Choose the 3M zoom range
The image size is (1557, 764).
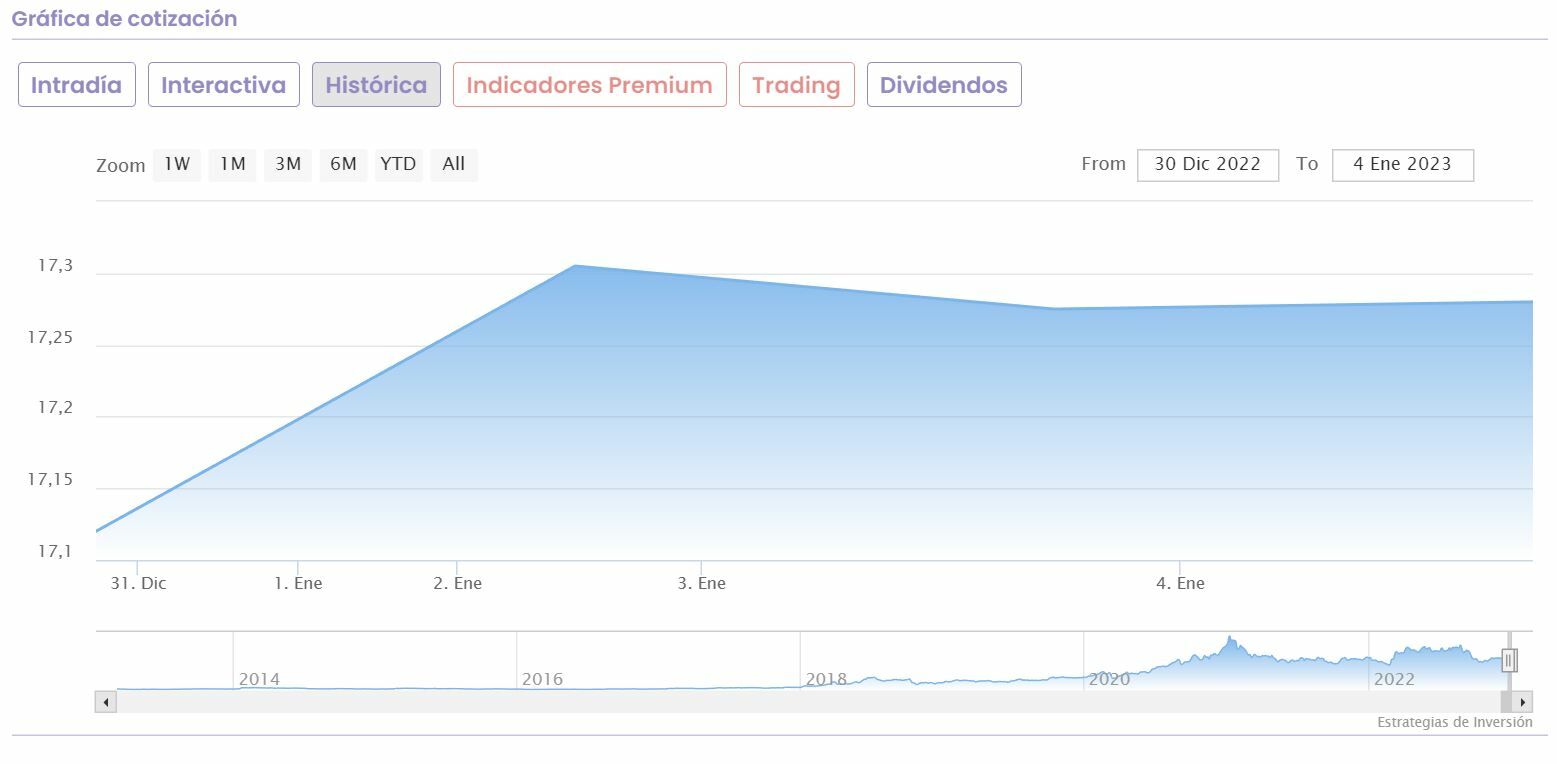[288, 164]
